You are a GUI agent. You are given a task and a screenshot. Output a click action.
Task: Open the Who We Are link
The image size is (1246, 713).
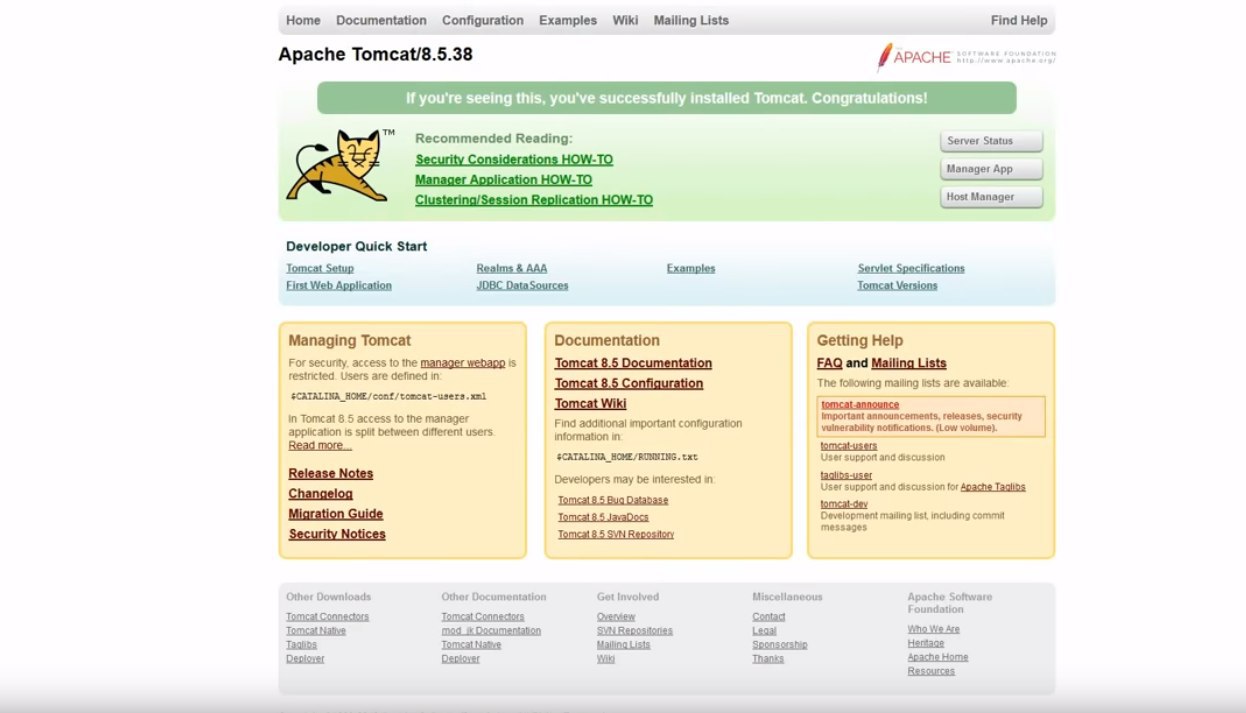point(934,629)
